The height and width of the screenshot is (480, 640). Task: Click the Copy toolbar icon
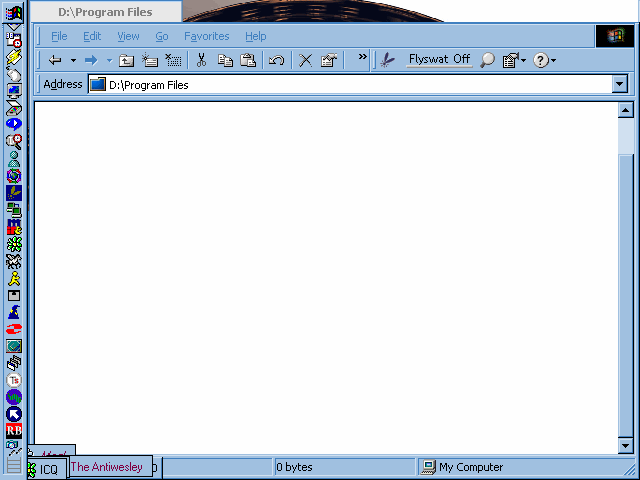225,60
